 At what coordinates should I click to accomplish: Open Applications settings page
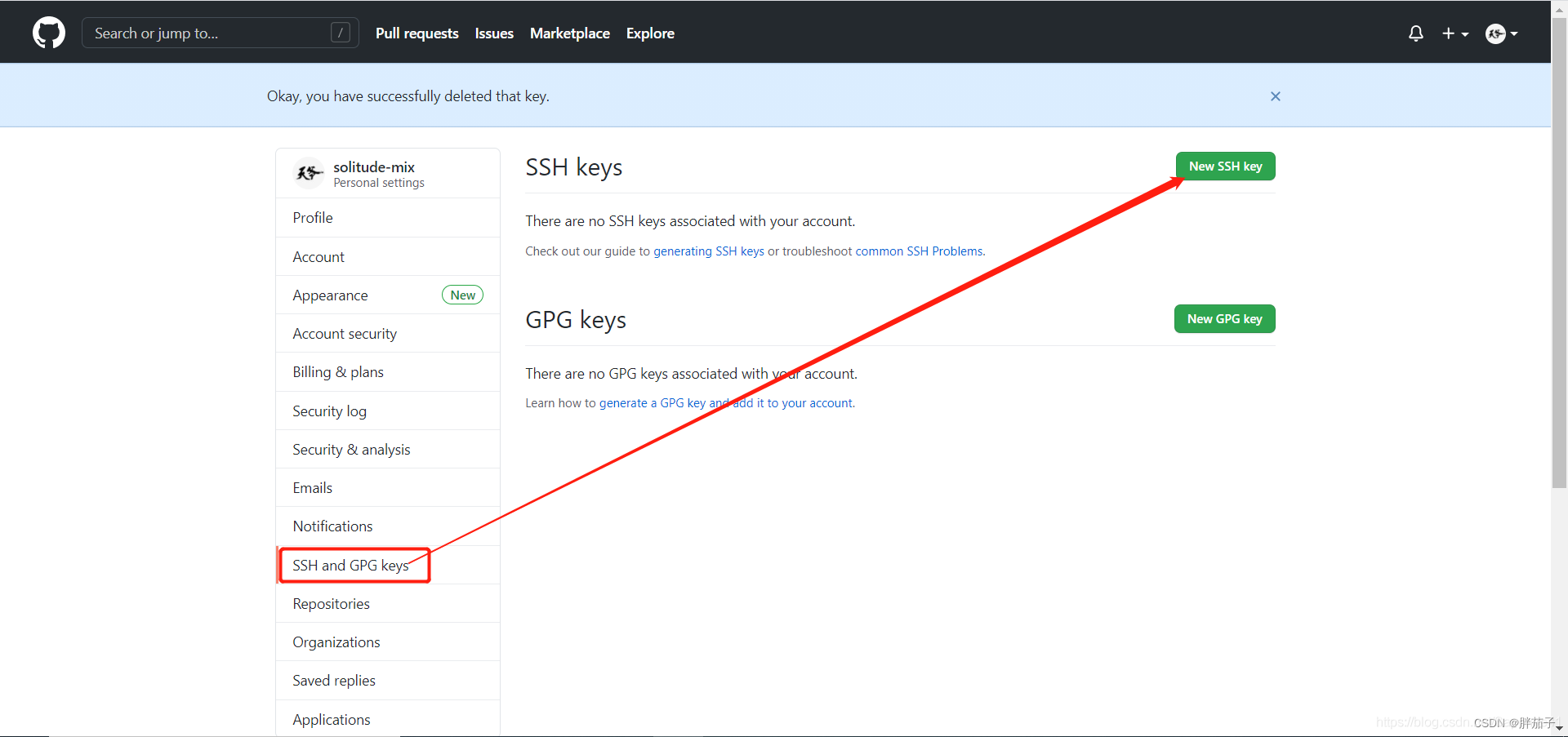[x=388, y=719]
